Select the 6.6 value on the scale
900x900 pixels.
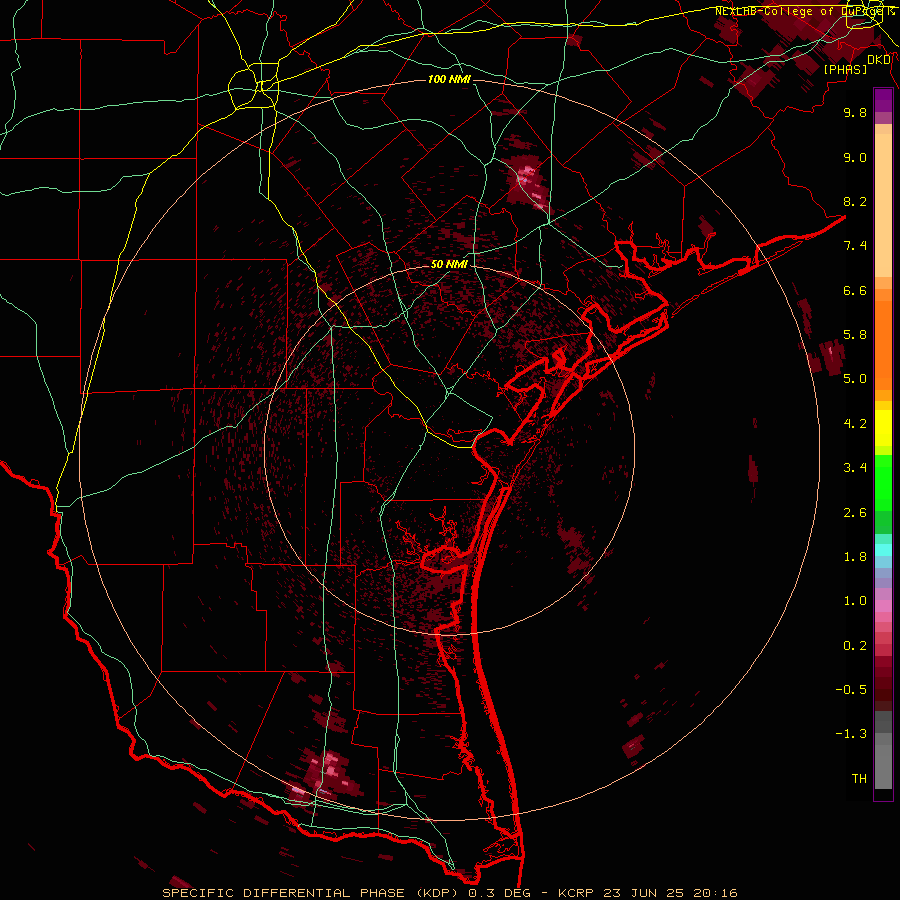(855, 290)
